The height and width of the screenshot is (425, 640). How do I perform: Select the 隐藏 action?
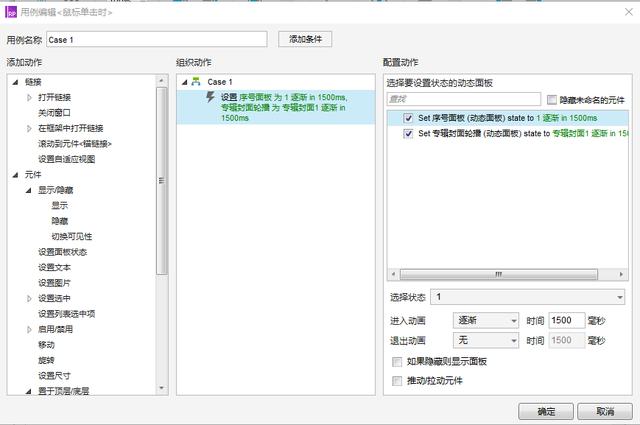[x=60, y=221]
